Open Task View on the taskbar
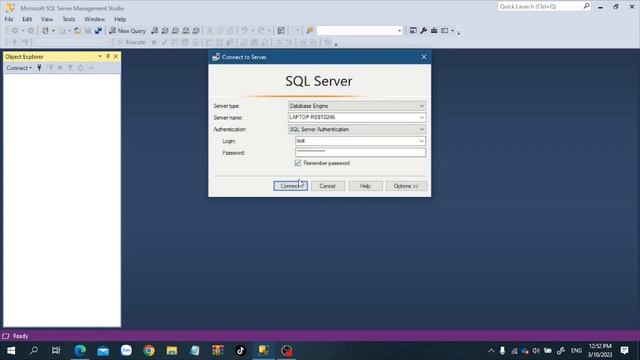The width and height of the screenshot is (640, 360). (56, 350)
